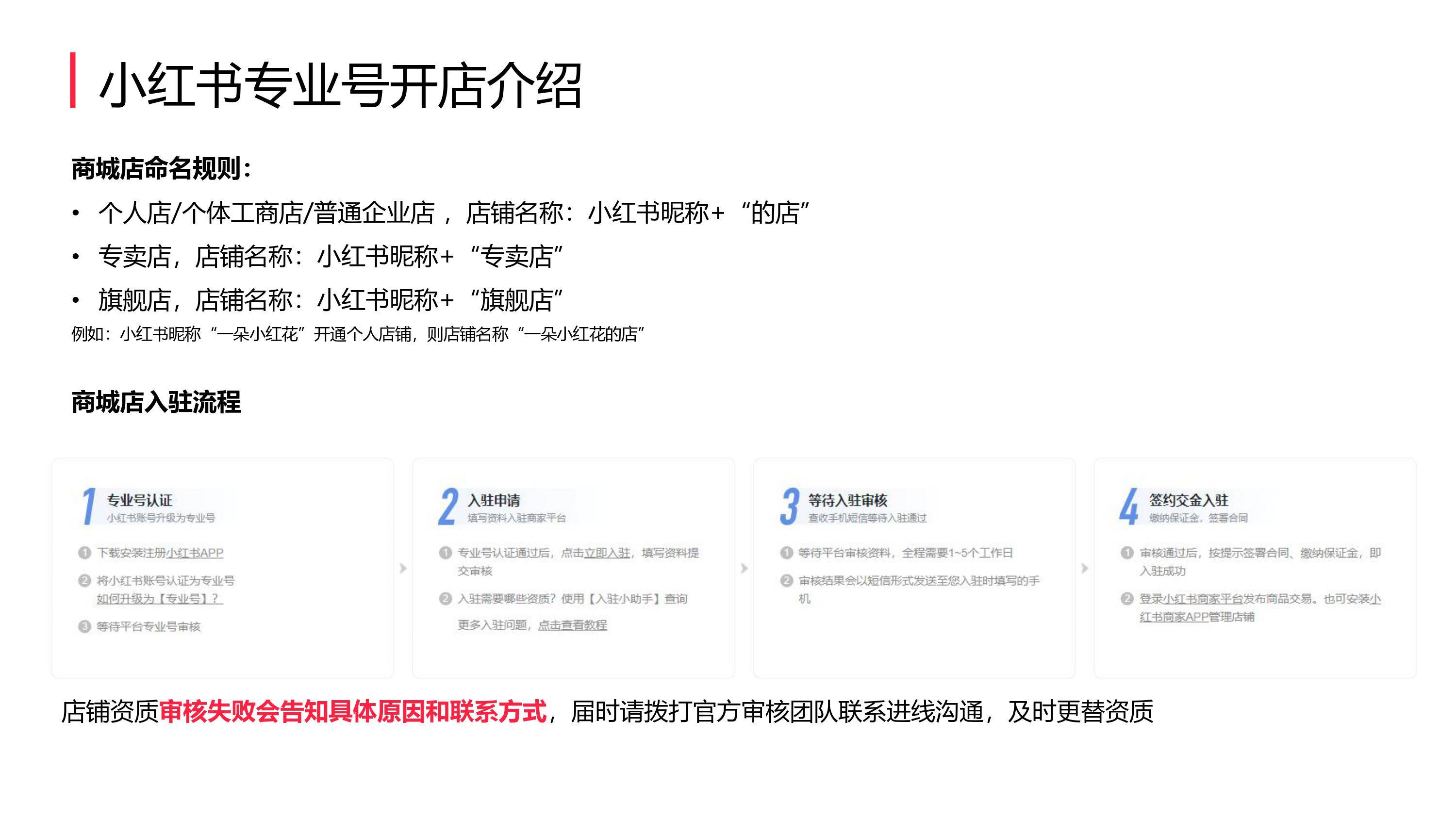Open the 小红书APP download link

[x=195, y=553]
